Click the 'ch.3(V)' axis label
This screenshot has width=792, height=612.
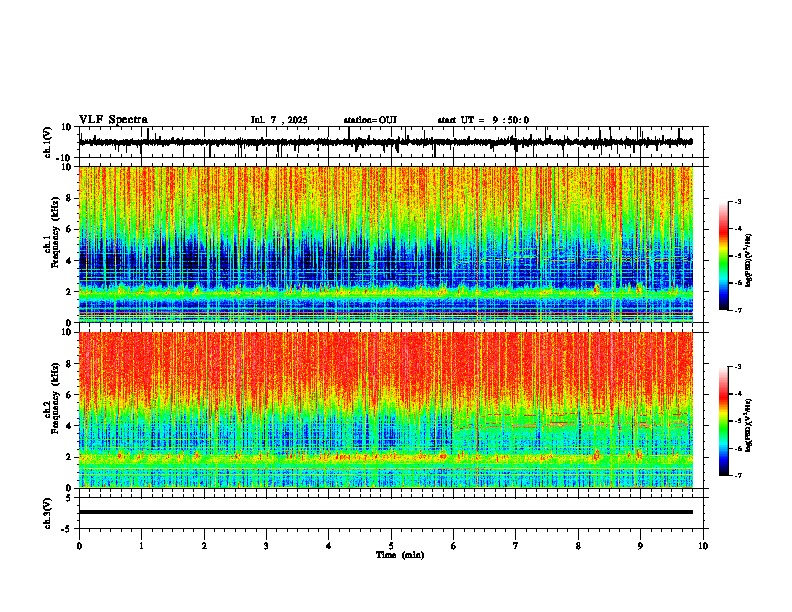pos(48,513)
